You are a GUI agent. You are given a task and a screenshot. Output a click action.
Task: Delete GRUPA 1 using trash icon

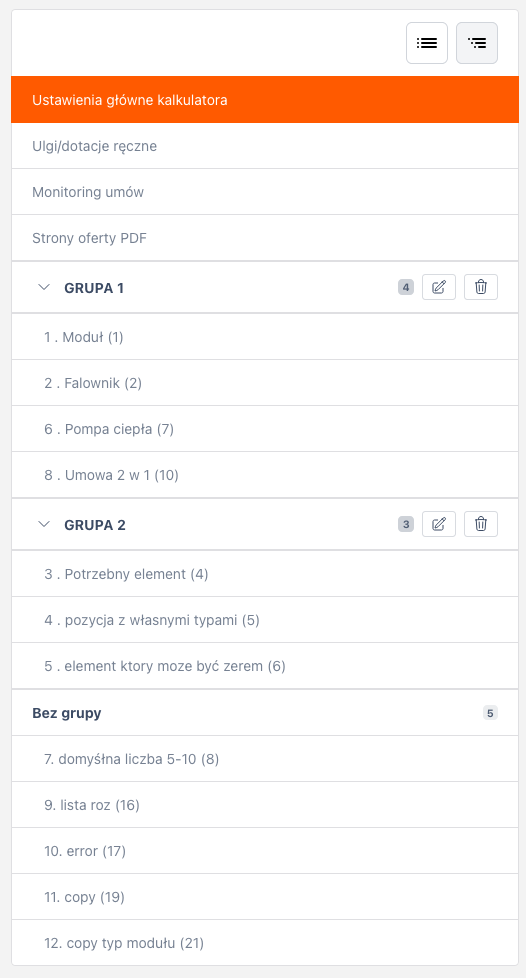(481, 287)
